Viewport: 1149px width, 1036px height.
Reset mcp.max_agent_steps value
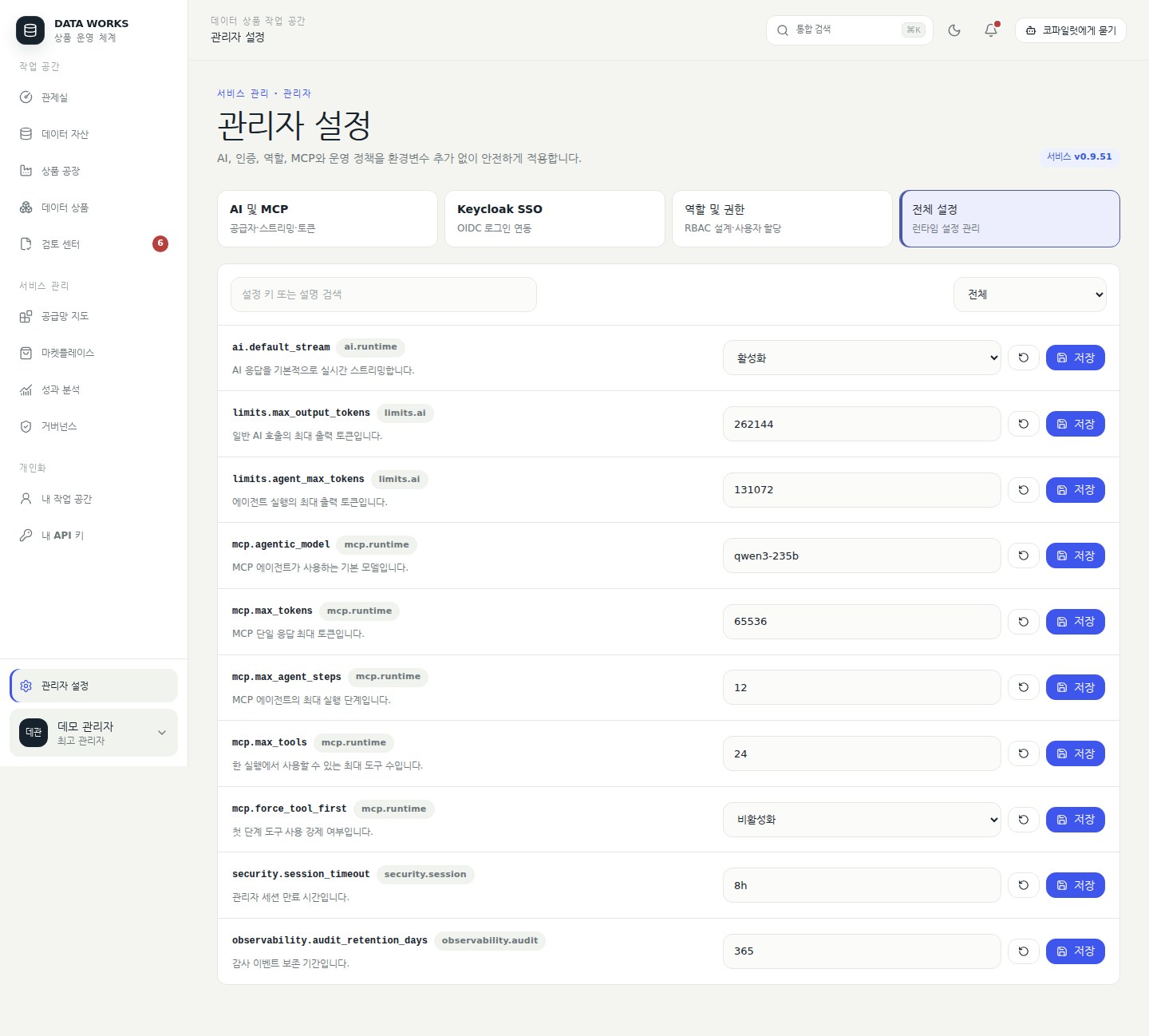(x=1024, y=687)
